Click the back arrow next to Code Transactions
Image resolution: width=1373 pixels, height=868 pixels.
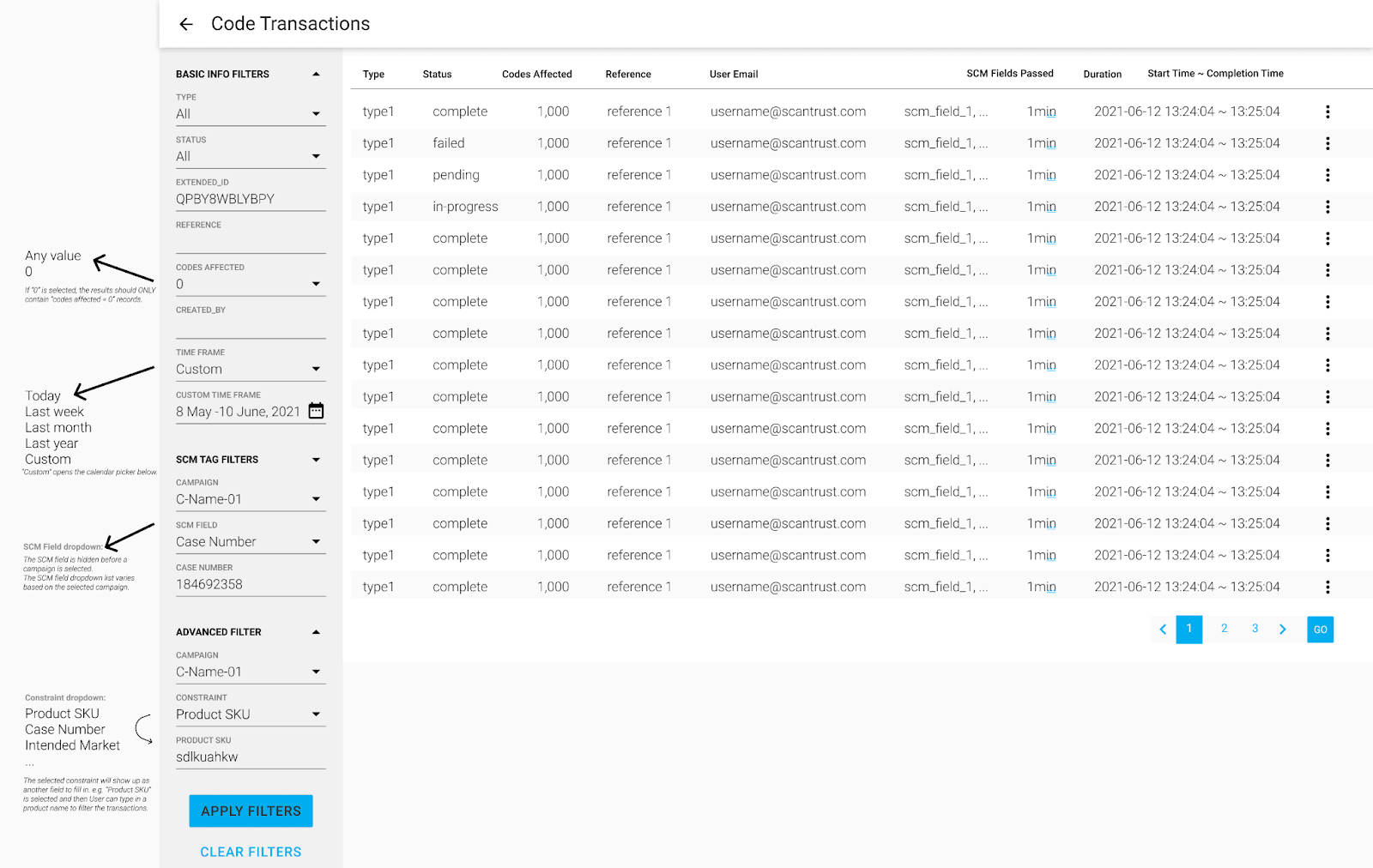(x=185, y=24)
